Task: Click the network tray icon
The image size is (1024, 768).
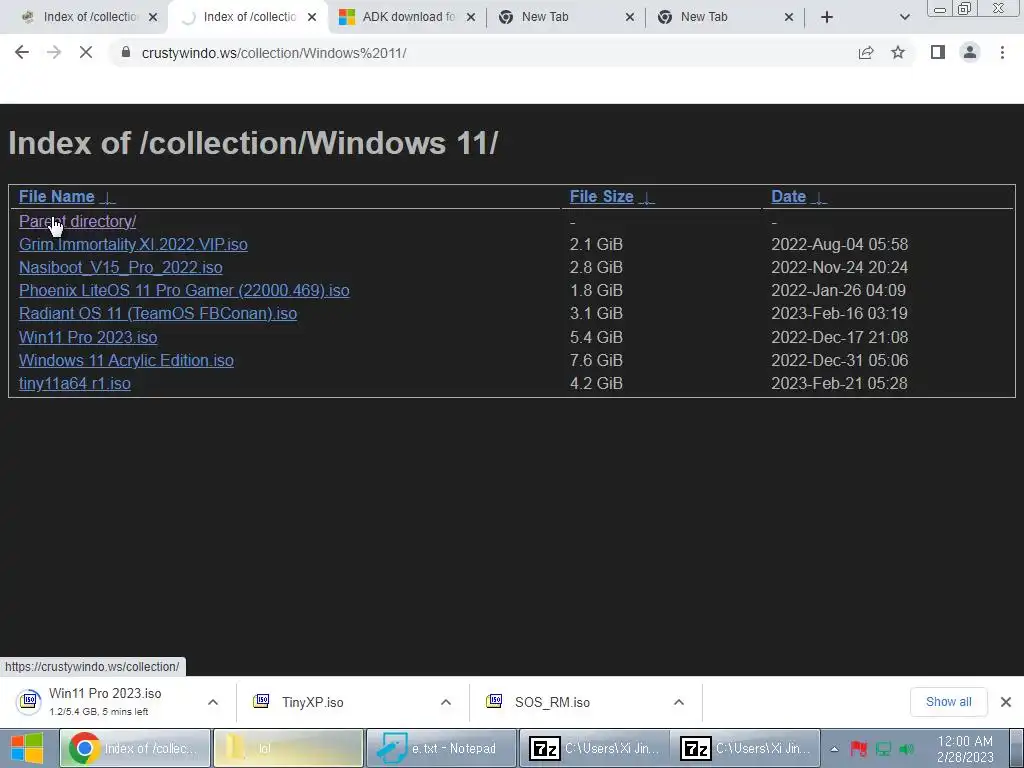Action: [883, 749]
